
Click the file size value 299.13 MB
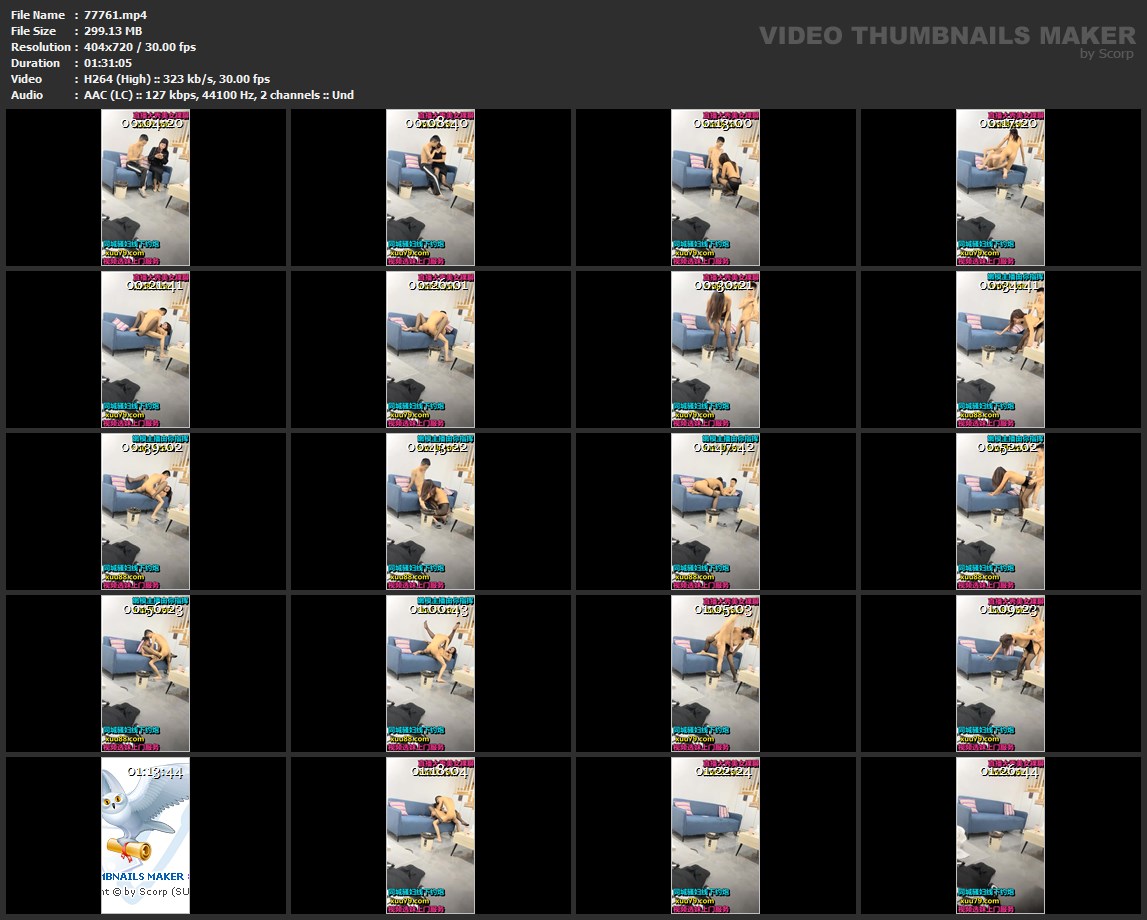pos(113,31)
